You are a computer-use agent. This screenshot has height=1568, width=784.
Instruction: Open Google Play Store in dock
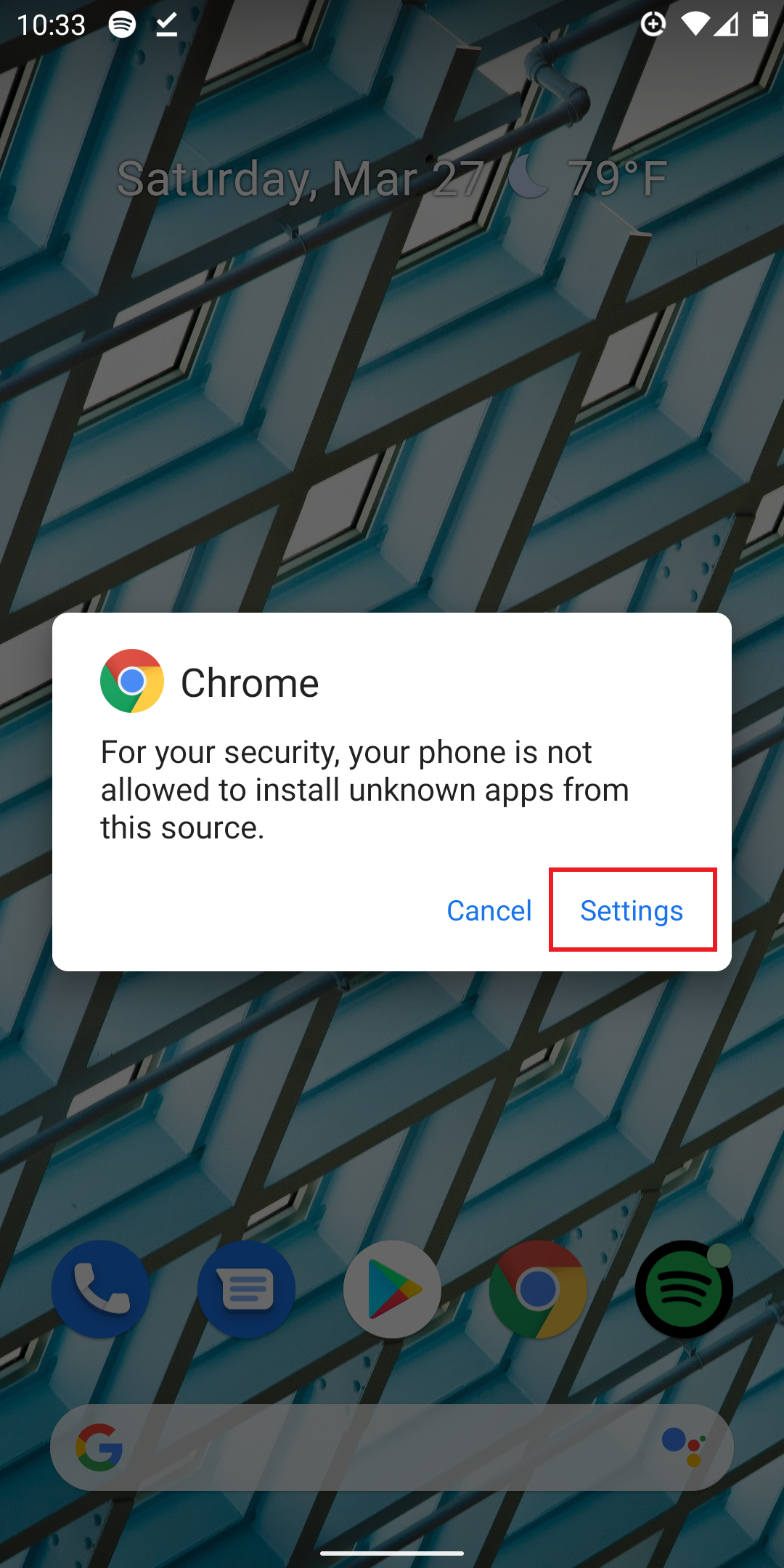coord(392,1289)
